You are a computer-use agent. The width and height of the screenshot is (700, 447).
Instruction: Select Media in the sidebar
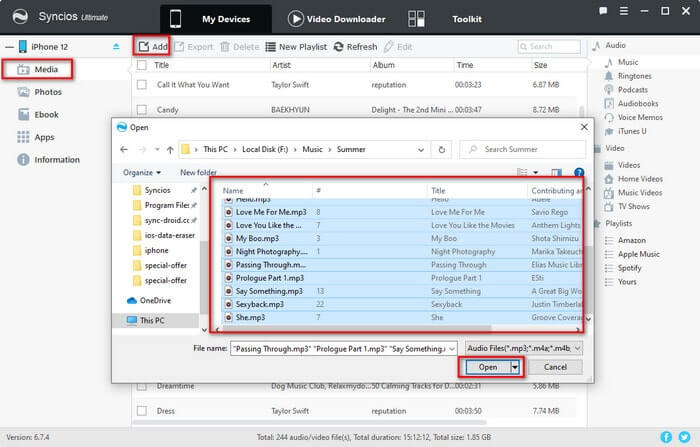(38, 69)
